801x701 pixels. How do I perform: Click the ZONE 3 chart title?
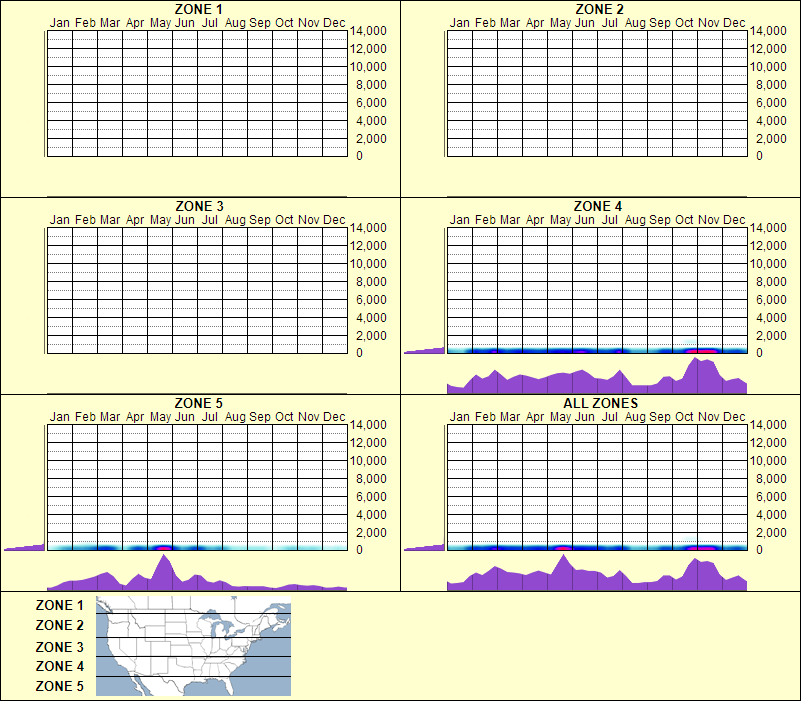pyautogui.click(x=197, y=205)
